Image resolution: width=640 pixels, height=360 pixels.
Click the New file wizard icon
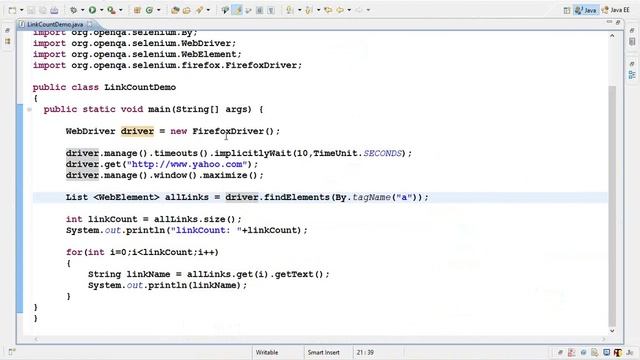12,10
